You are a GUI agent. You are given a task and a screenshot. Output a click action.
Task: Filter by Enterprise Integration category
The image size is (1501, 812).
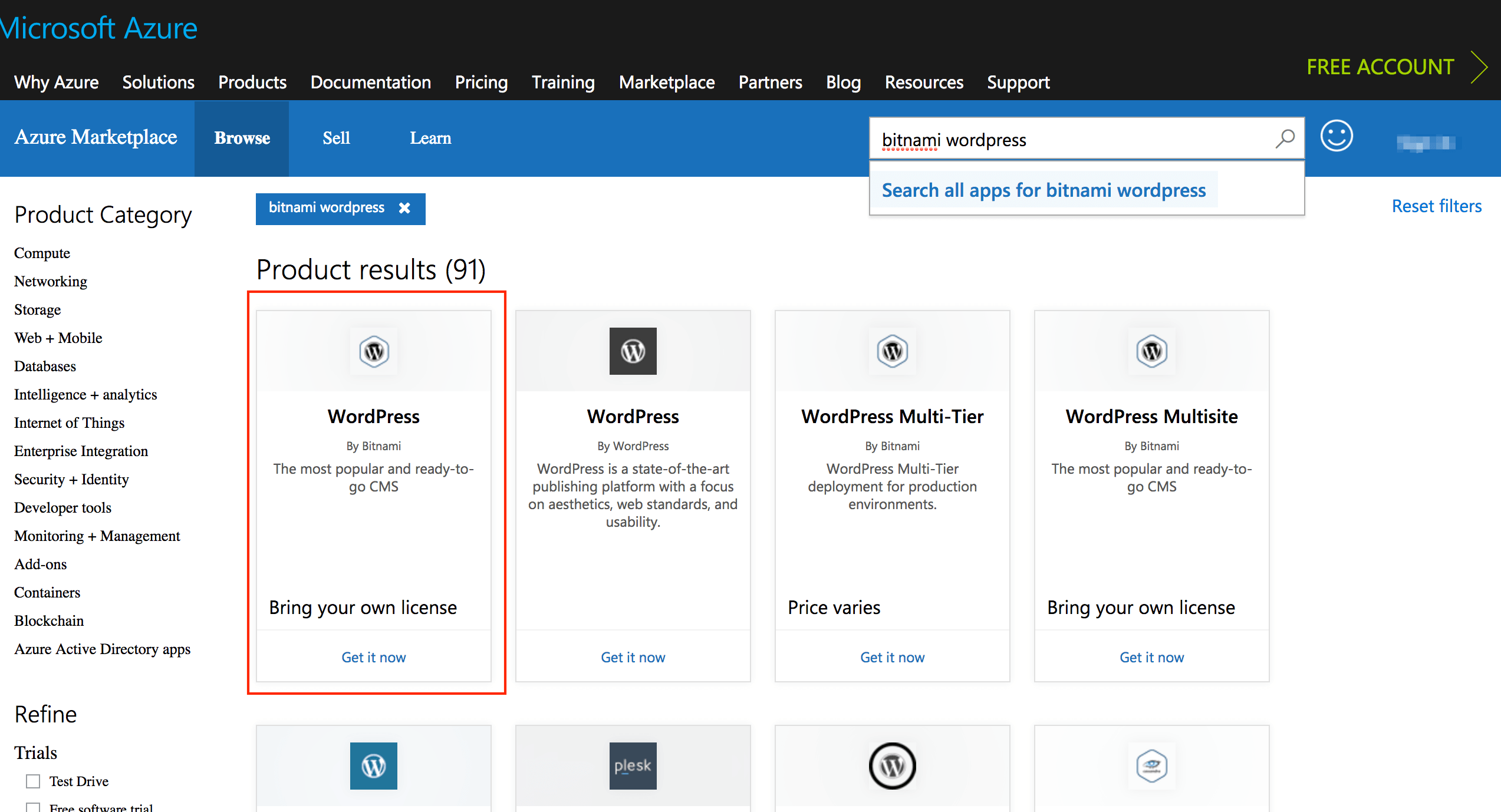(81, 451)
